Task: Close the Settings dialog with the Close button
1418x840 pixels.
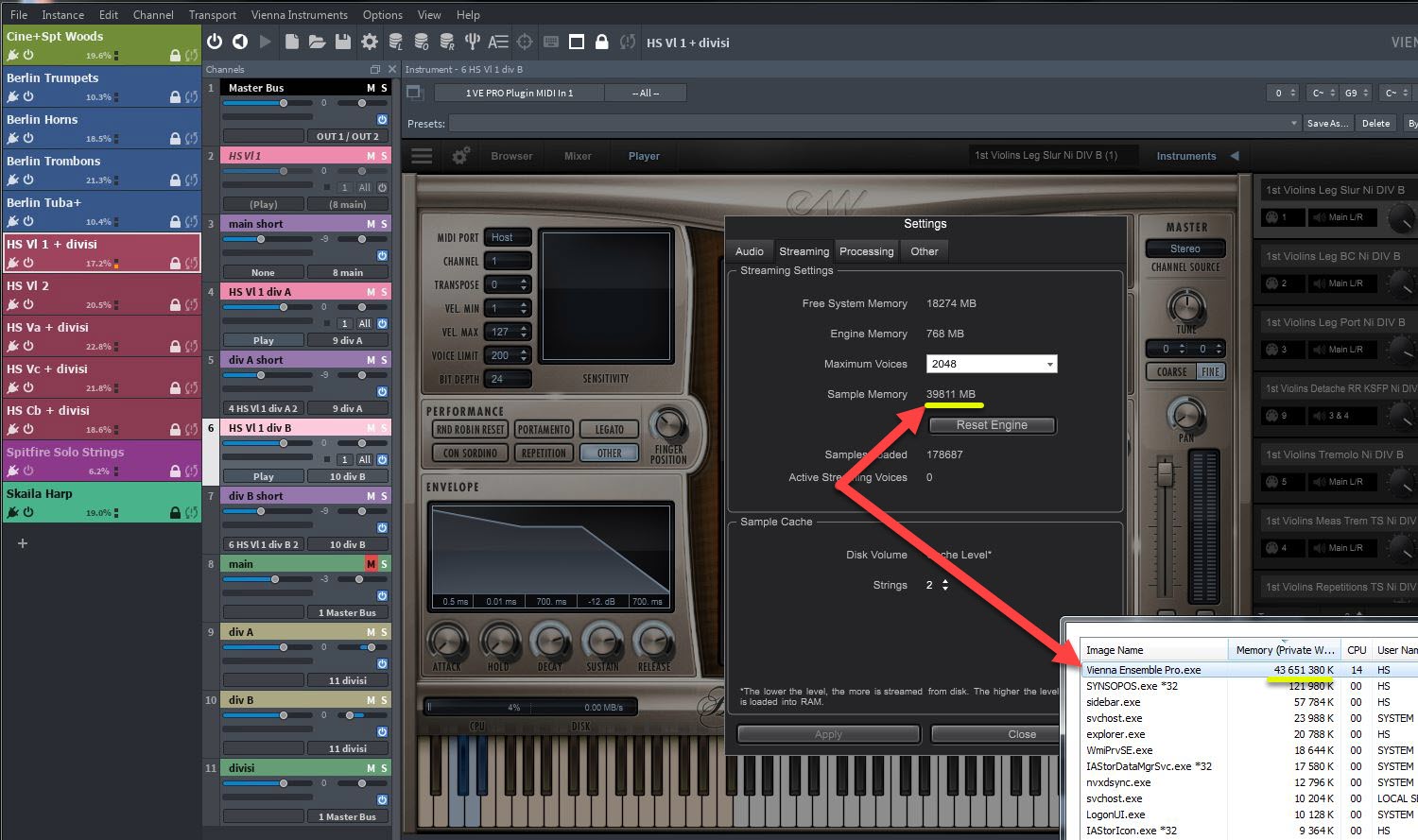Action: tap(1022, 734)
